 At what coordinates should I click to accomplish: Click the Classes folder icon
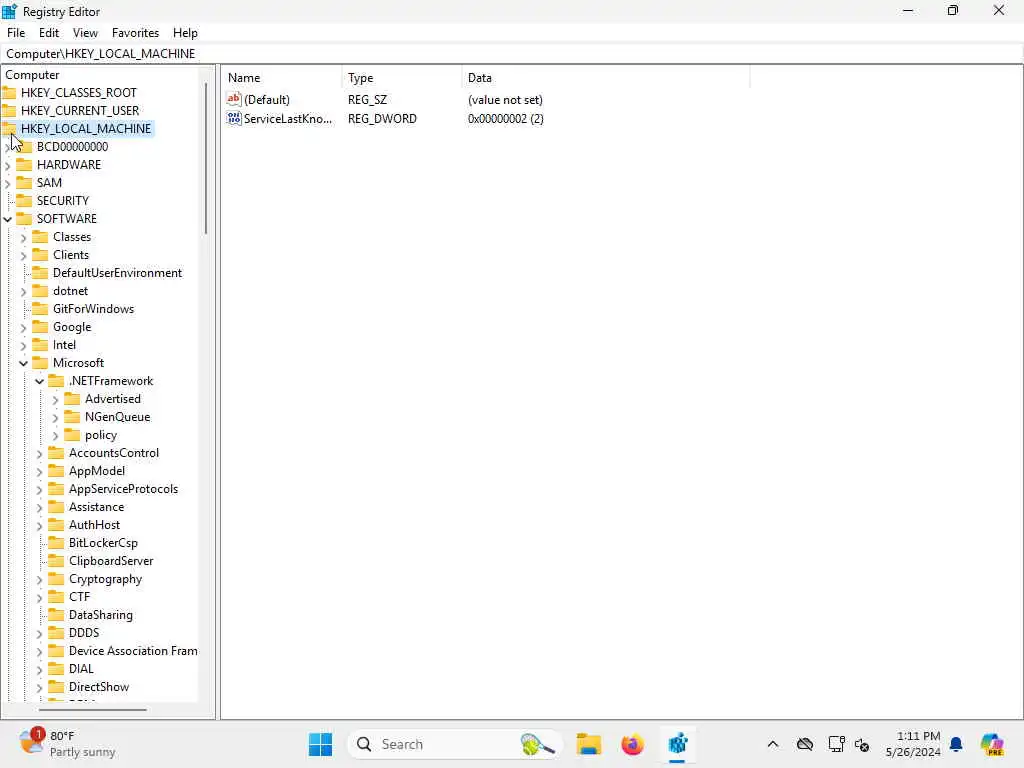(40, 236)
